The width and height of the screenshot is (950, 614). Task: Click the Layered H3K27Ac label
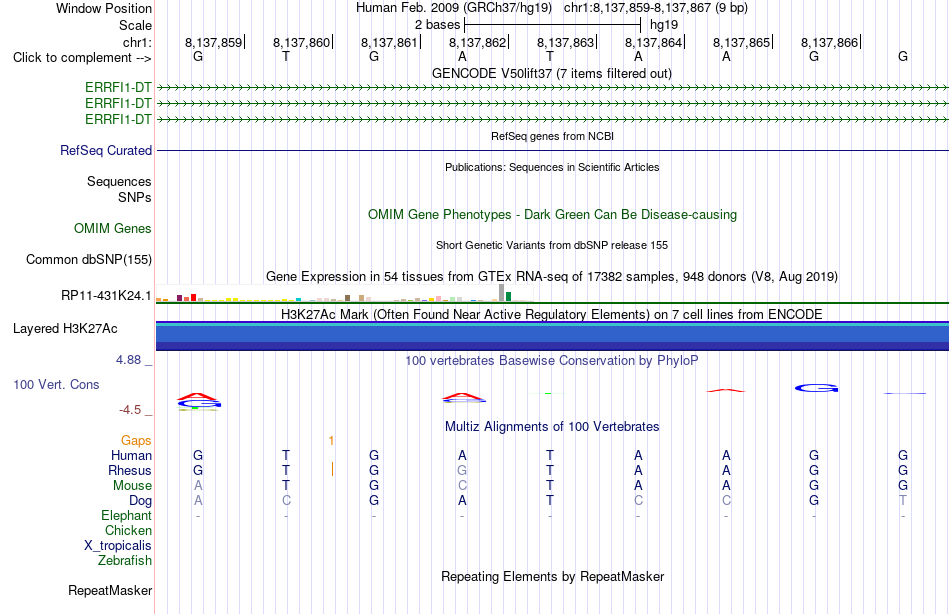point(65,329)
